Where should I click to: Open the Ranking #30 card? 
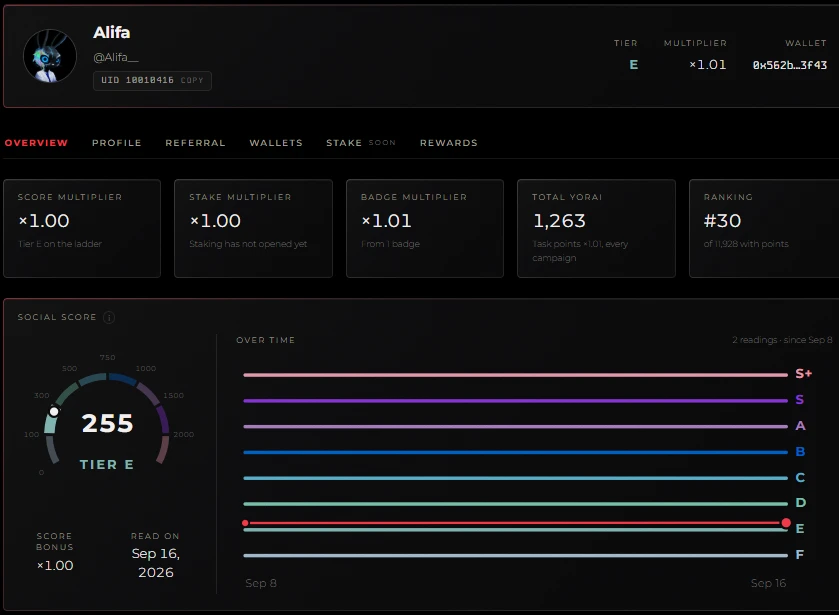pos(764,229)
